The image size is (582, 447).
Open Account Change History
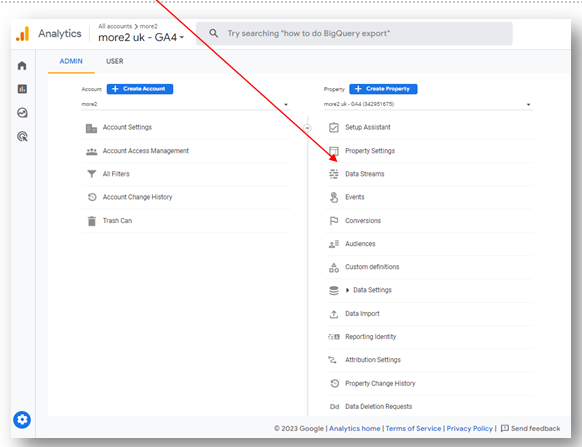point(137,197)
